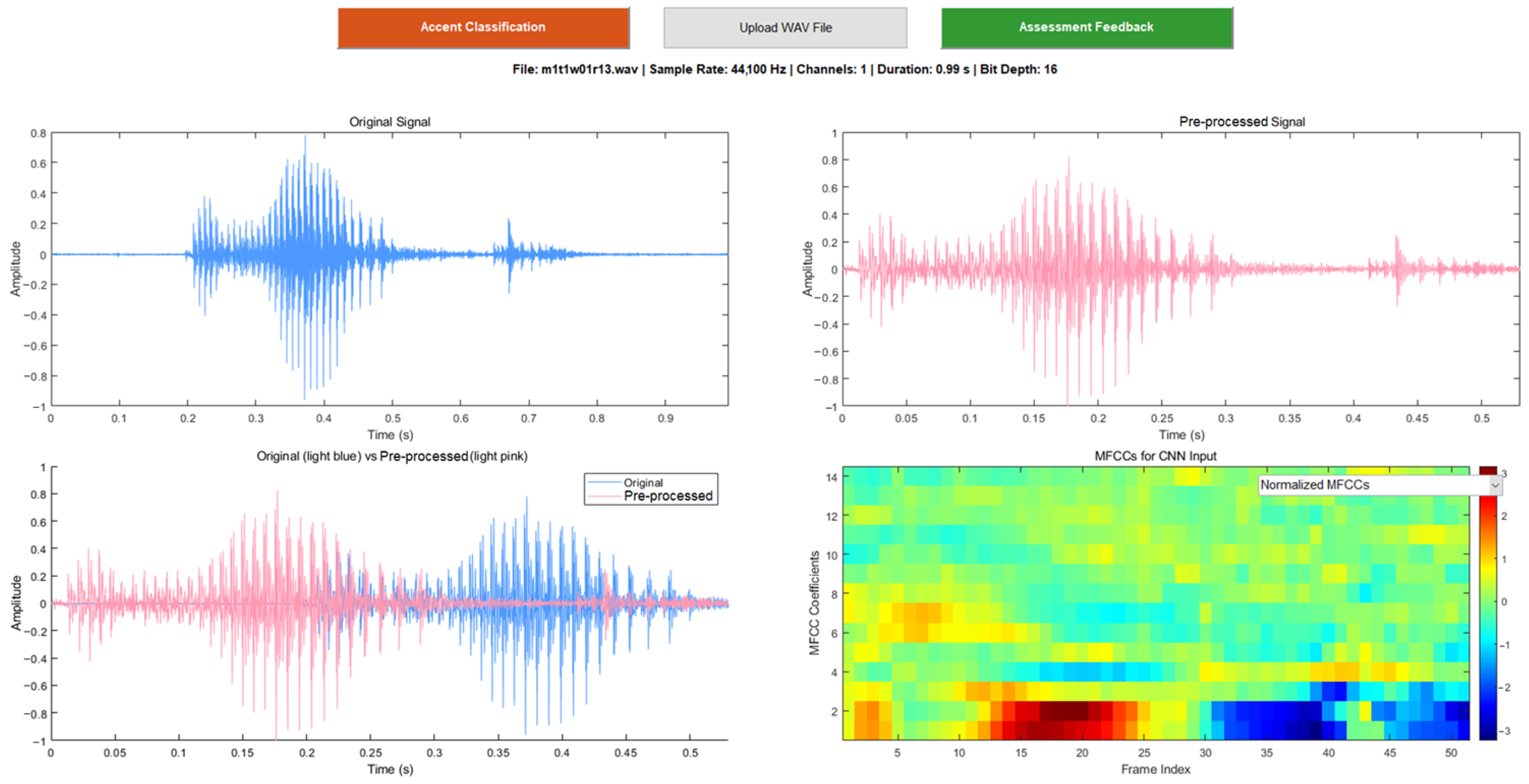Click the Original Signal blue waveform plot
Image resolution: width=1529 pixels, height=784 pixels.
click(x=389, y=269)
